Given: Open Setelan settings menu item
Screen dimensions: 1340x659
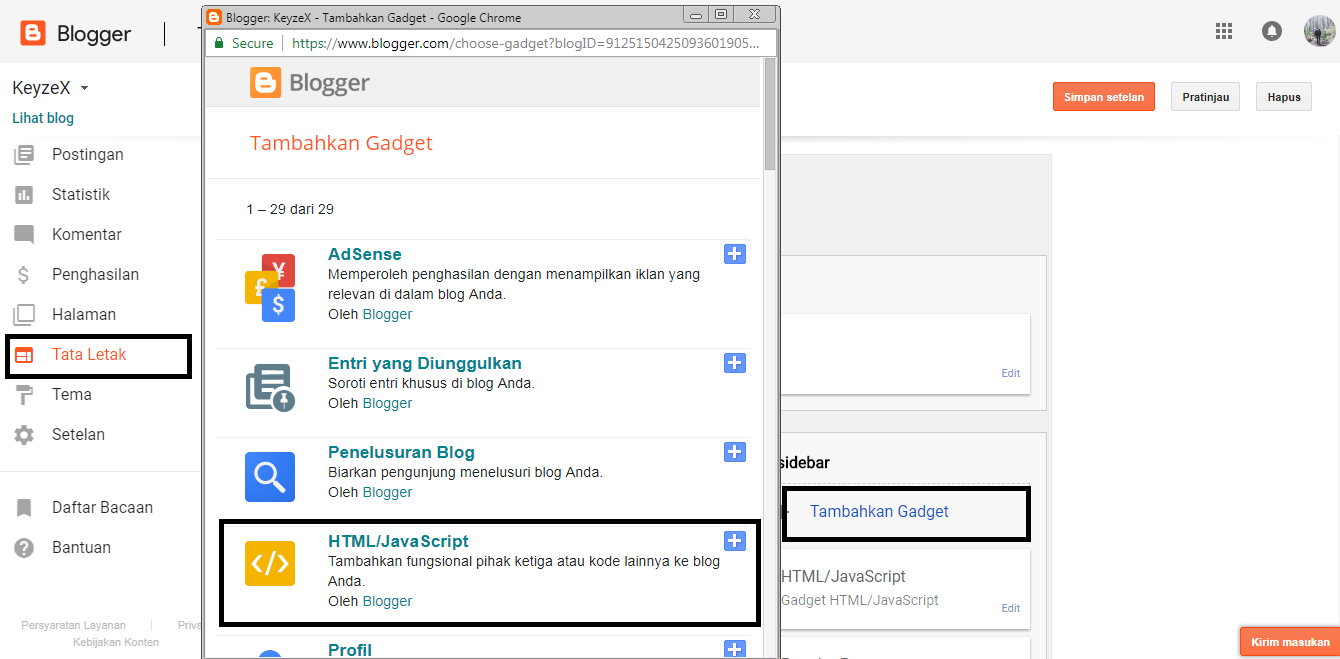Looking at the screenshot, I should 78,434.
